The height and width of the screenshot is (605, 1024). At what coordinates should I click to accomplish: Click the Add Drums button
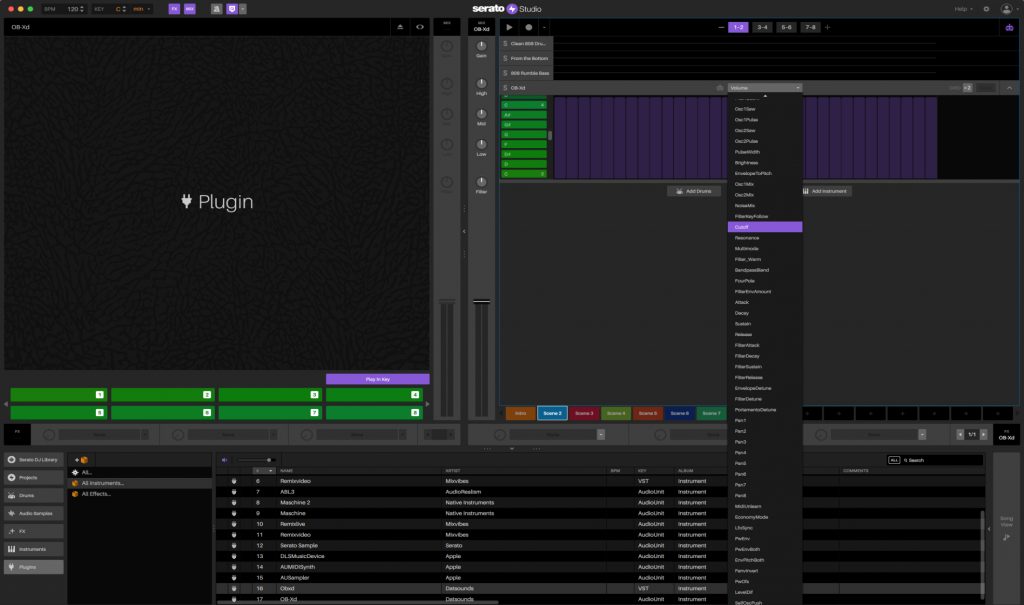pos(694,190)
